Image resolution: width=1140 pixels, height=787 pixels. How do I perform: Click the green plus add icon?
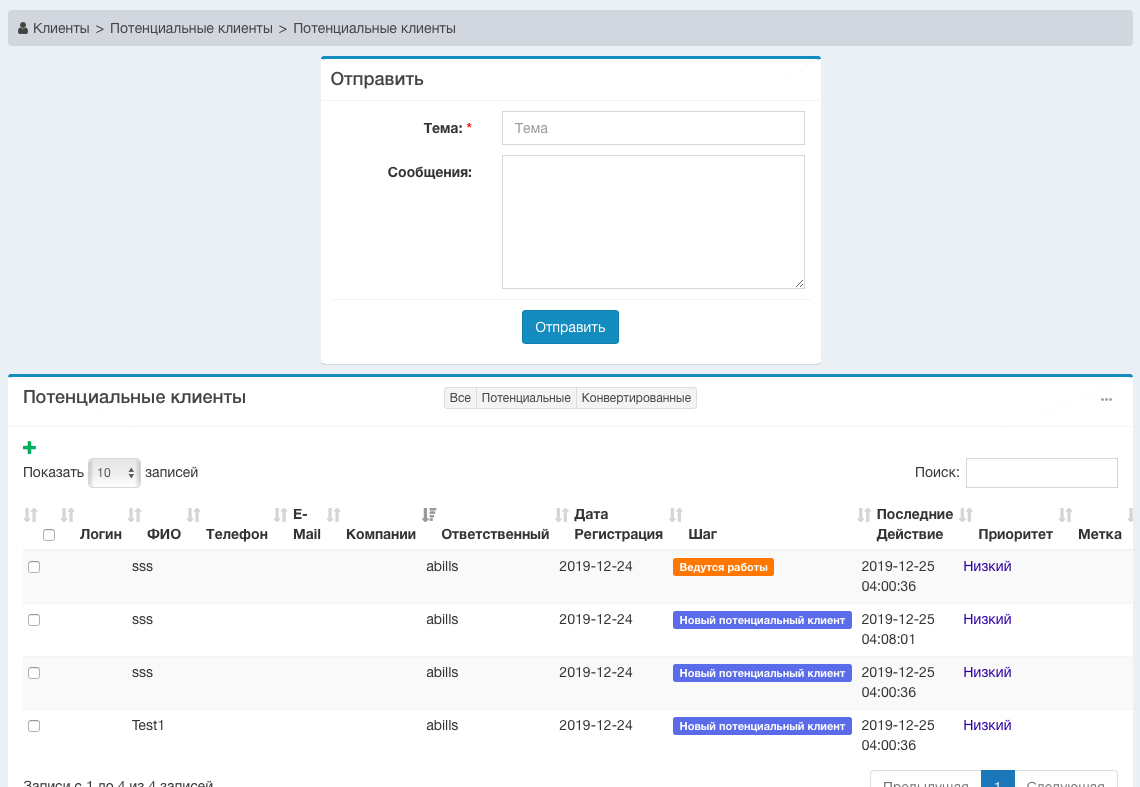click(x=29, y=448)
